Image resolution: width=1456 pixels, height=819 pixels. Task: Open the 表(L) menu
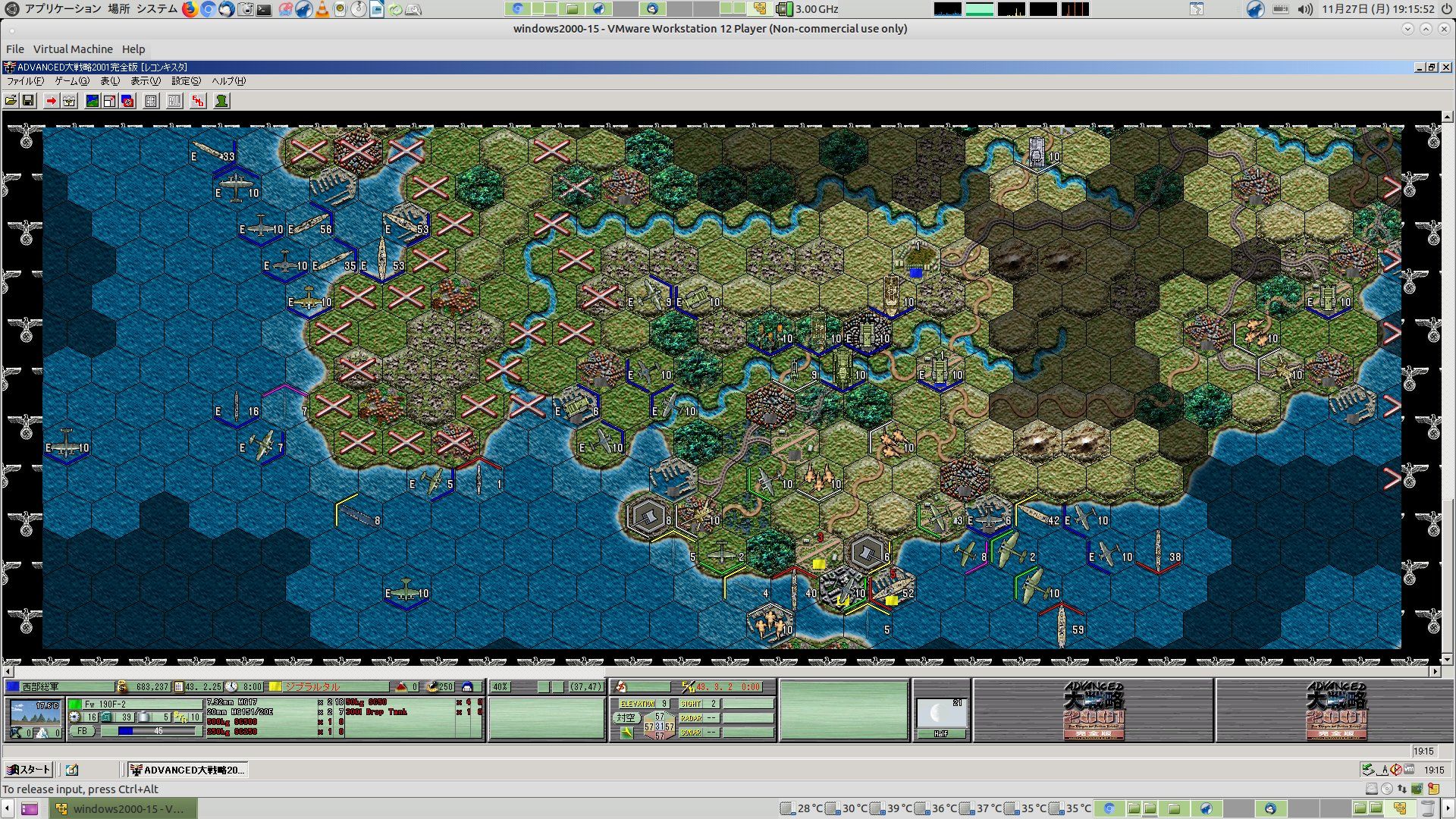coord(110,81)
